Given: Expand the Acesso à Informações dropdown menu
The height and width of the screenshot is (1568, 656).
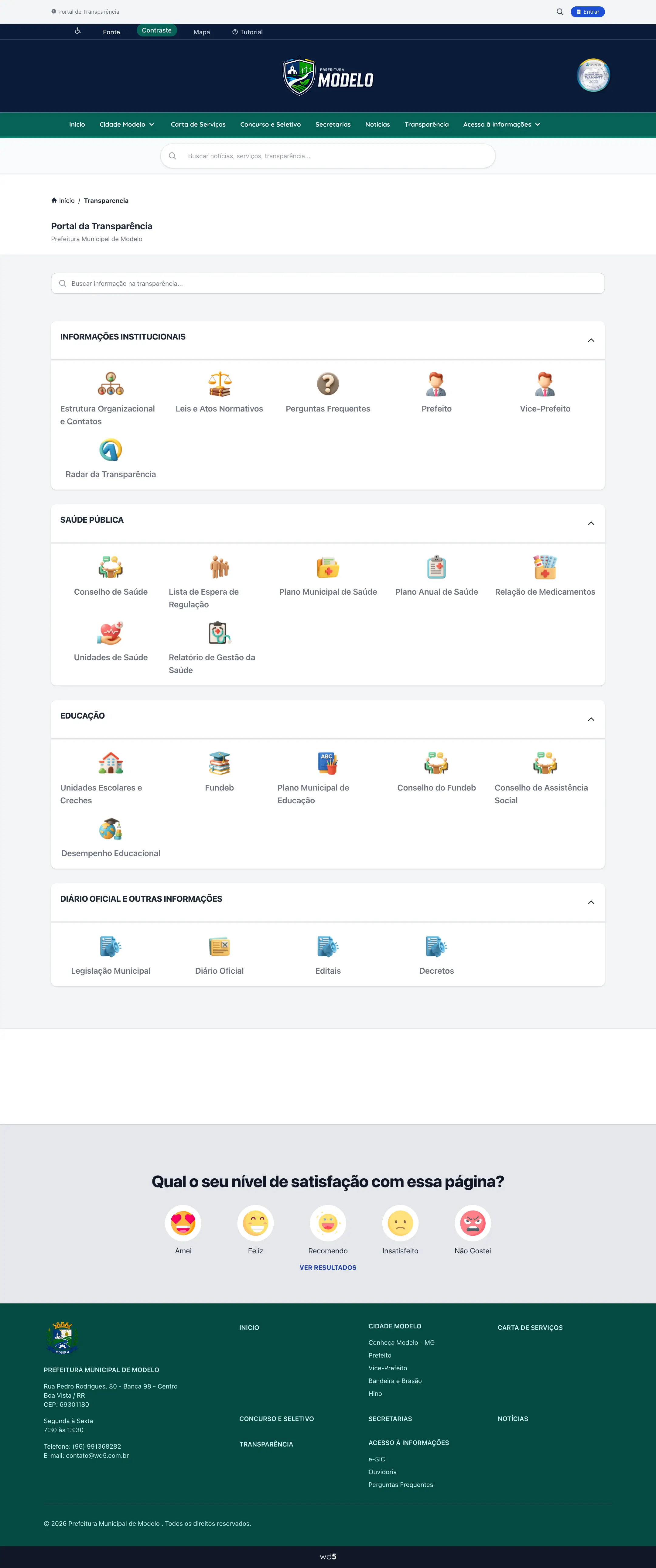Looking at the screenshot, I should point(501,124).
